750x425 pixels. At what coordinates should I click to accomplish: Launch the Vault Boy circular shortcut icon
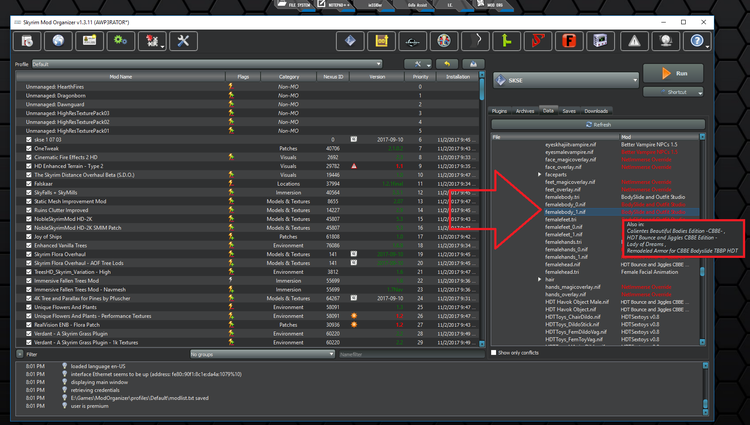[x=444, y=41]
